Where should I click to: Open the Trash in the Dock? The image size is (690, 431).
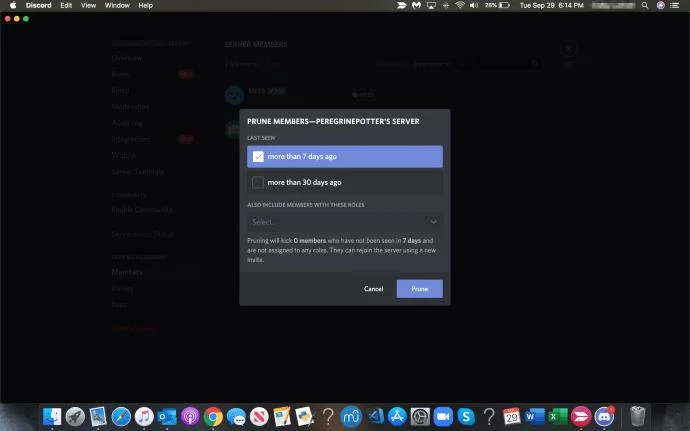637,416
